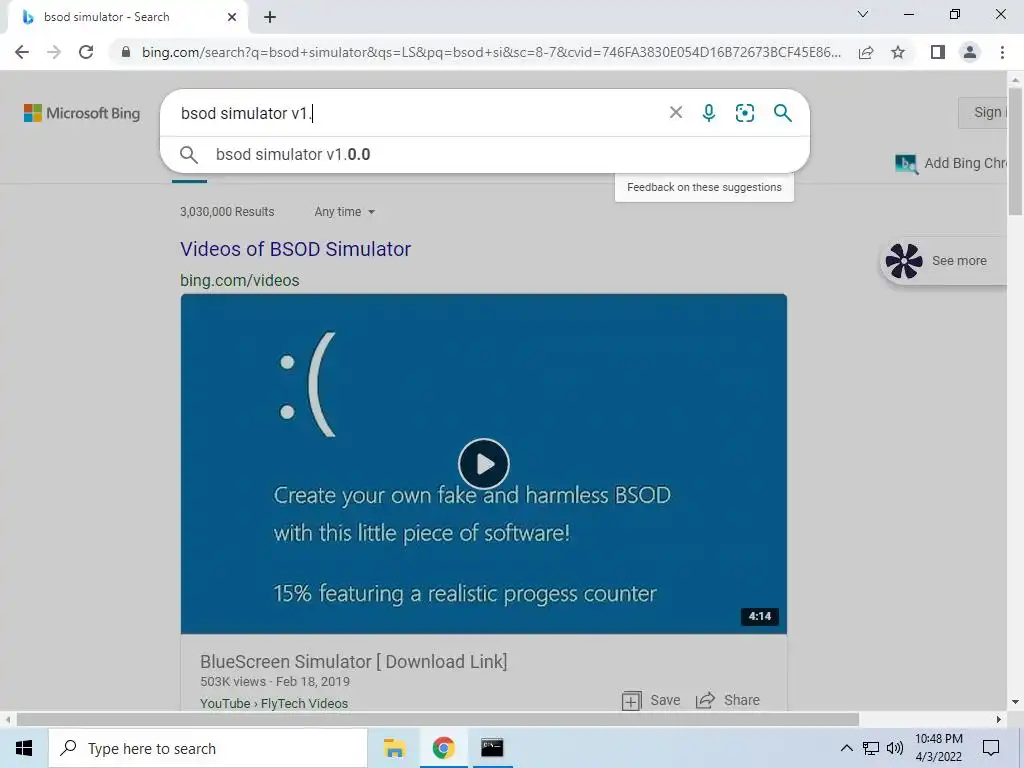Expand the Any time filter dropdown
This screenshot has width=1024, height=768.
344,212
